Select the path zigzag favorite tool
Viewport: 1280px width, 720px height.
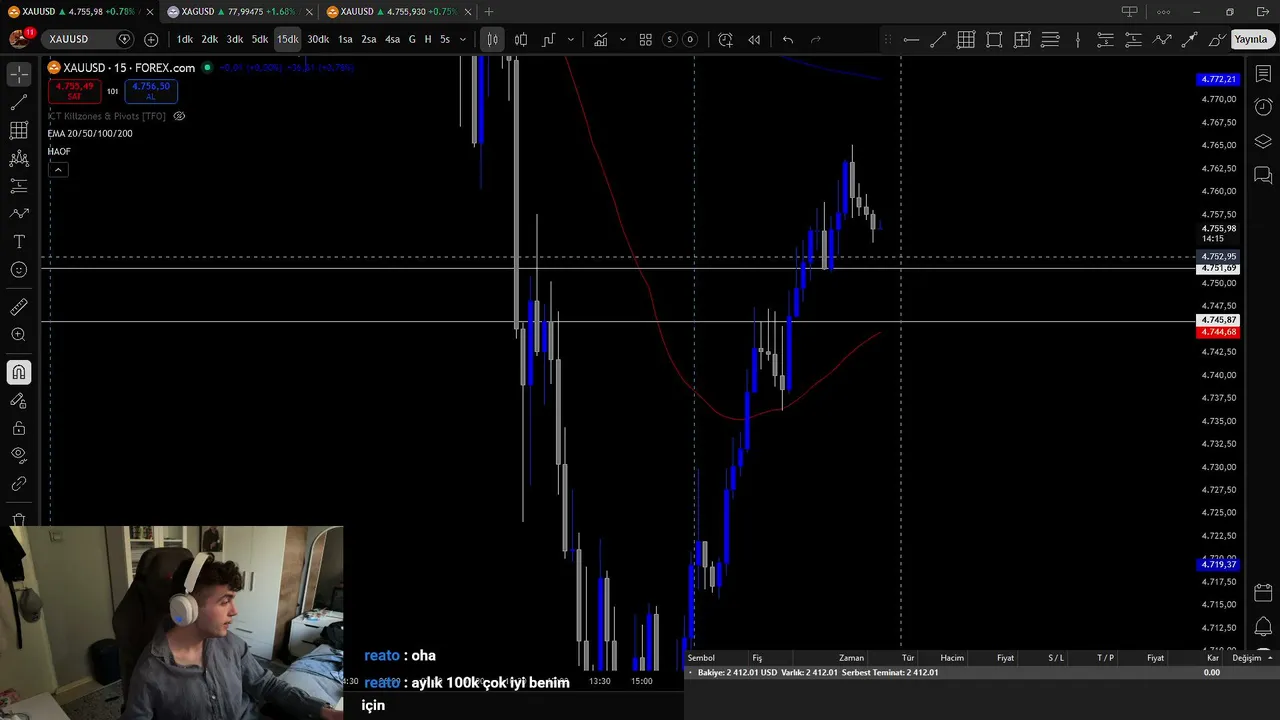1162,40
